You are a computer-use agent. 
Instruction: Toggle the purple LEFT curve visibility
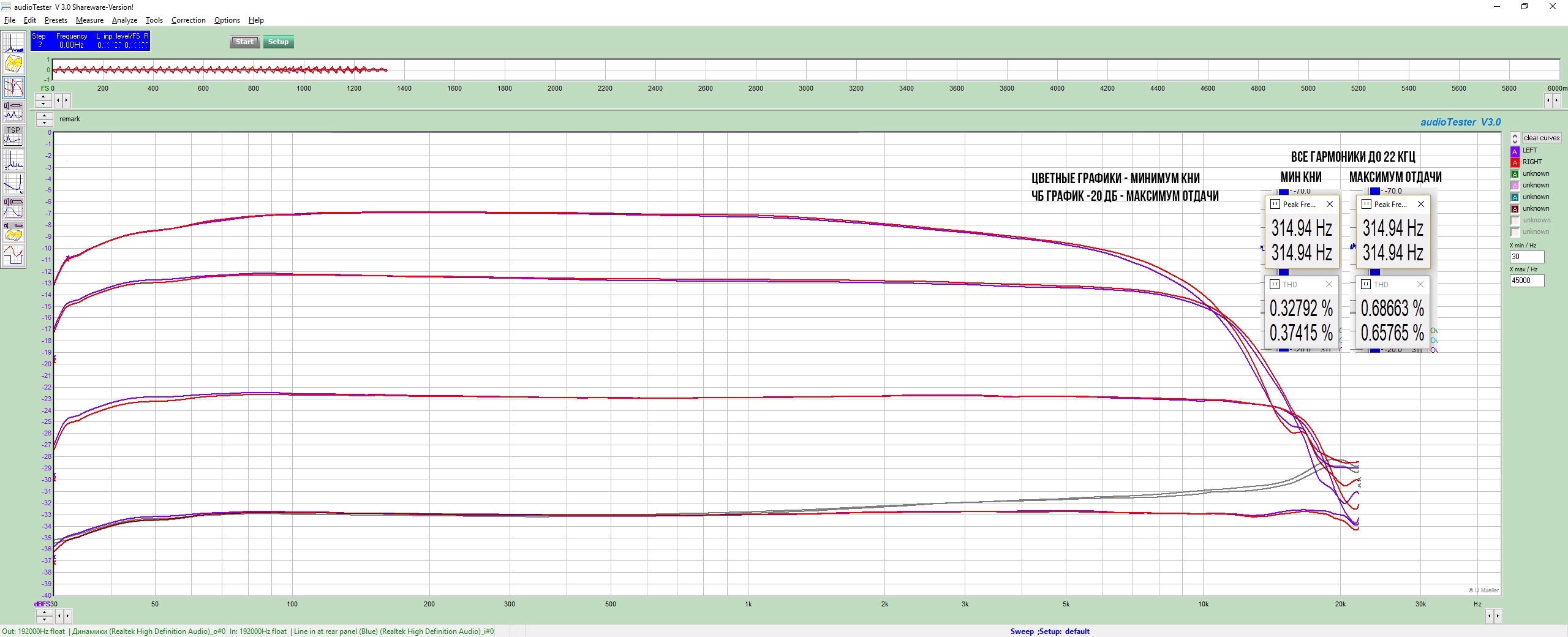click(x=1515, y=151)
